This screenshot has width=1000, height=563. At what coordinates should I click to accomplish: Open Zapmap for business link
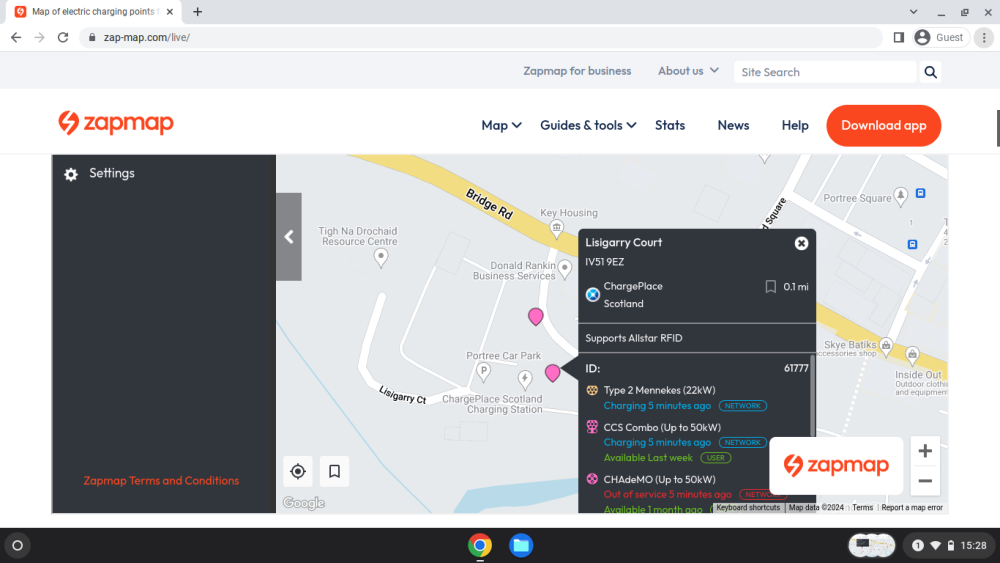(x=577, y=71)
